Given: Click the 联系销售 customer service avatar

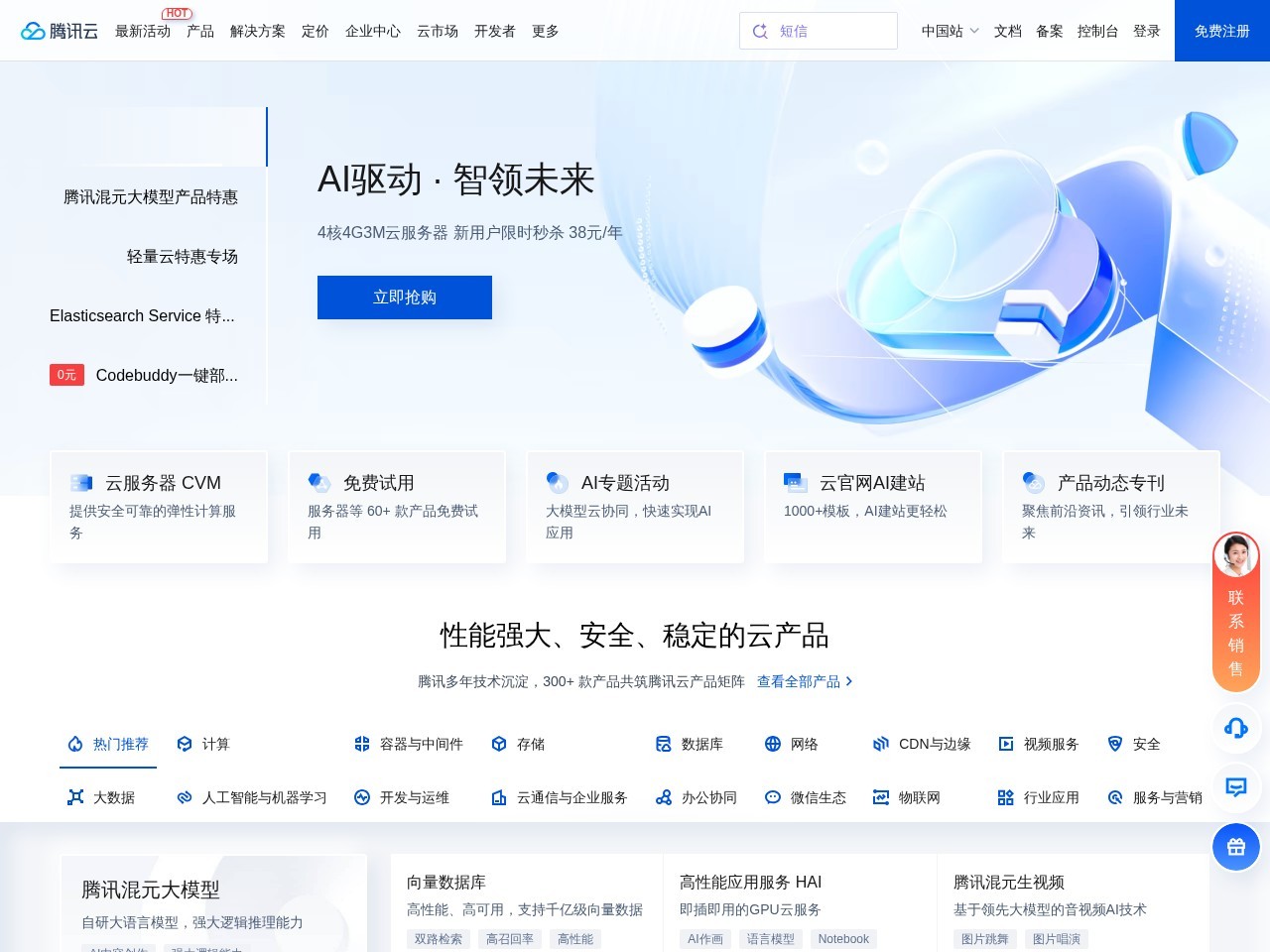Looking at the screenshot, I should pyautogui.click(x=1235, y=555).
